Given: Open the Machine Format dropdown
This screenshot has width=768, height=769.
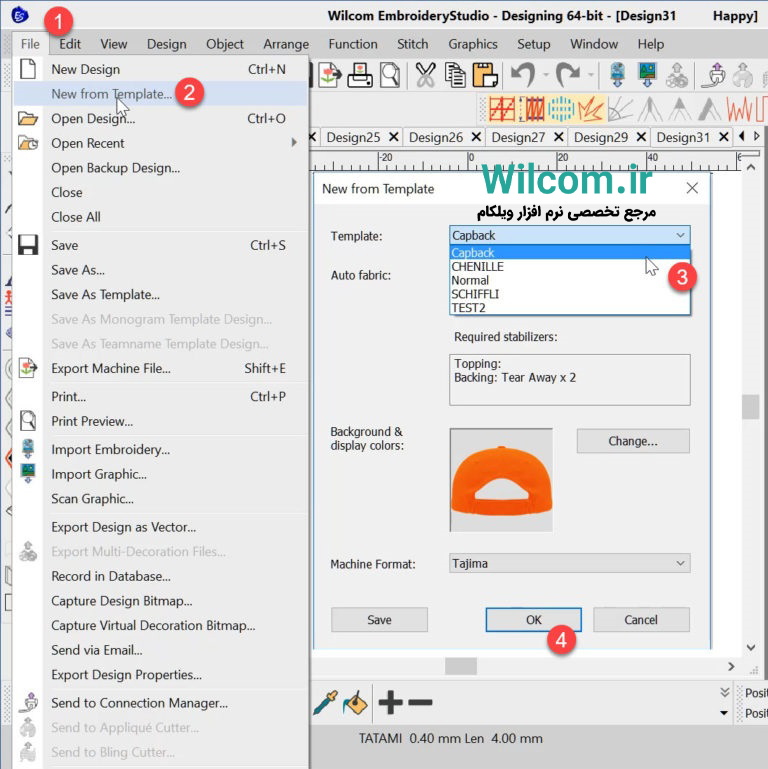Looking at the screenshot, I should point(680,563).
